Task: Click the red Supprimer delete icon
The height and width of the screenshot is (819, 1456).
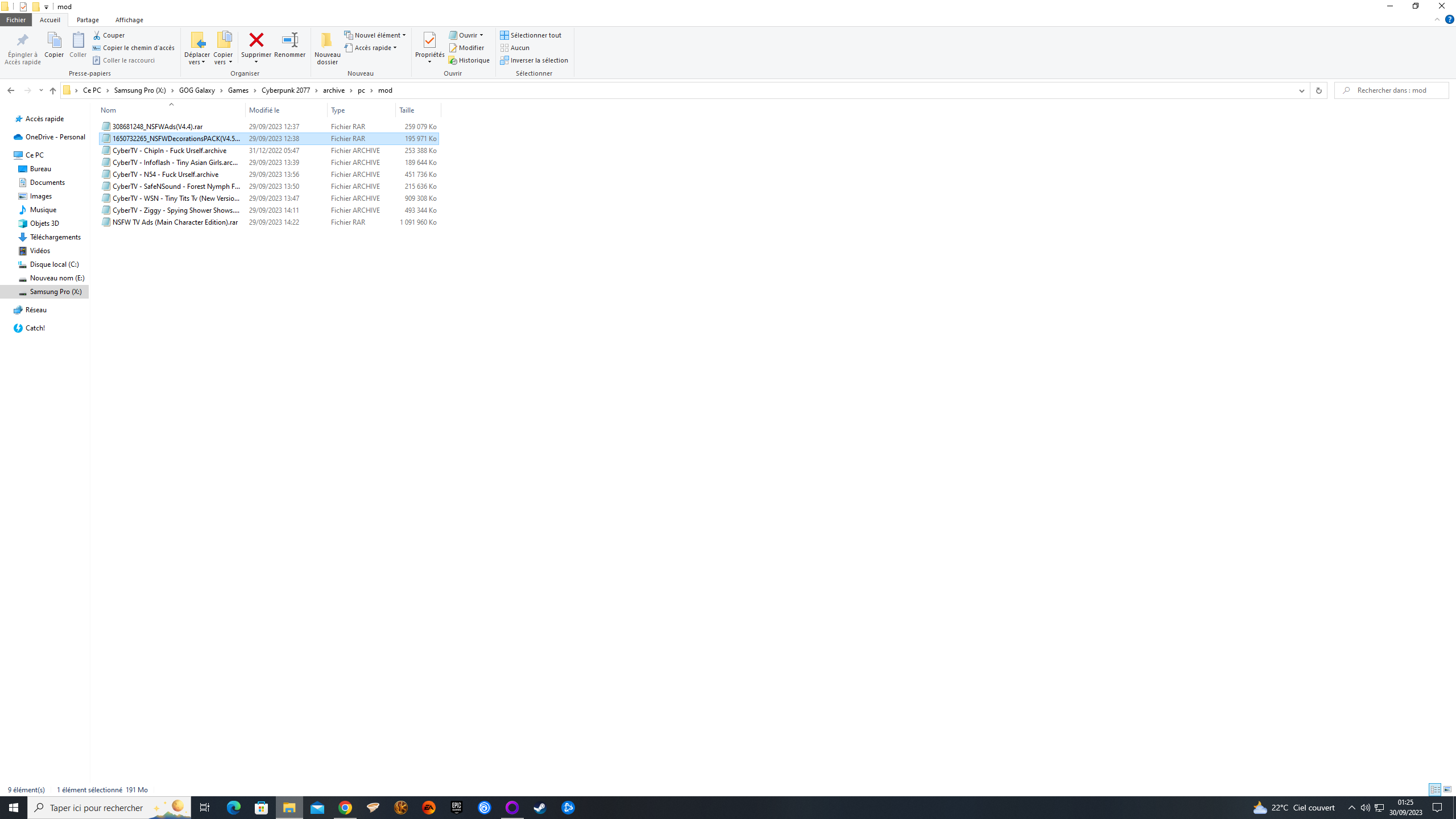Action: [x=256, y=40]
